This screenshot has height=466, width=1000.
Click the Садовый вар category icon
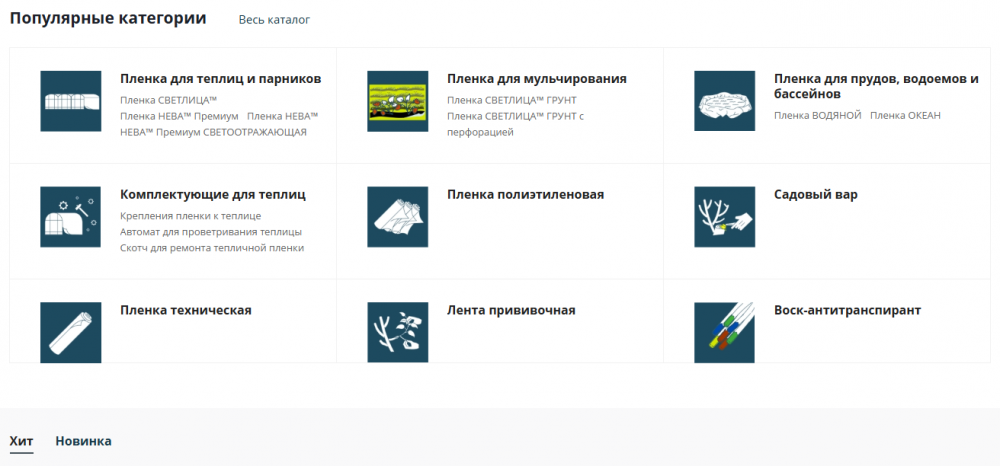coord(724,217)
